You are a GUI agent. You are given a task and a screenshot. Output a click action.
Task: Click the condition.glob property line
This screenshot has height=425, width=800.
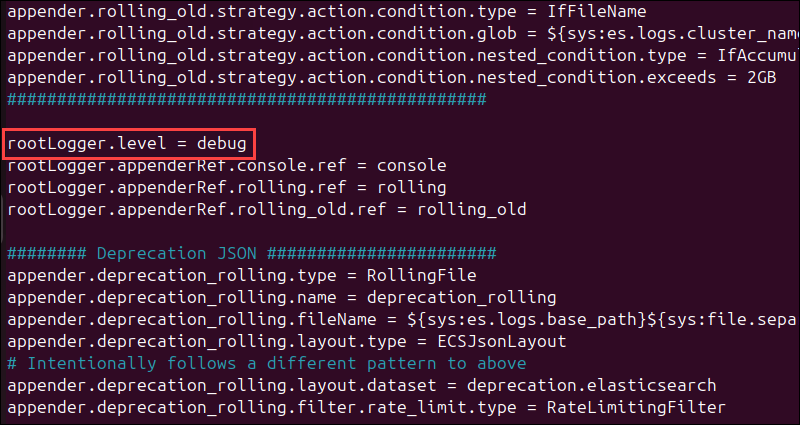click(250, 34)
